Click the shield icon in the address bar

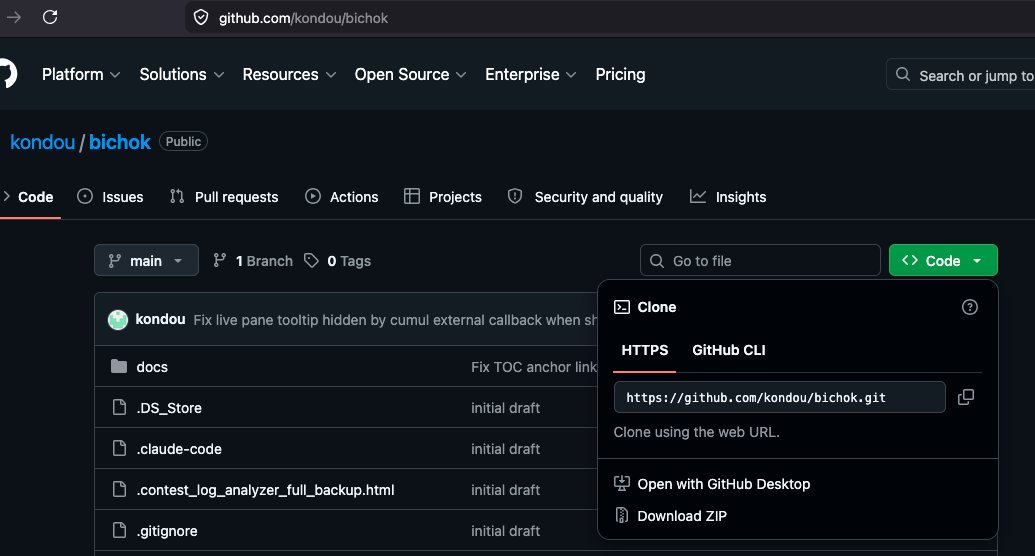click(201, 18)
